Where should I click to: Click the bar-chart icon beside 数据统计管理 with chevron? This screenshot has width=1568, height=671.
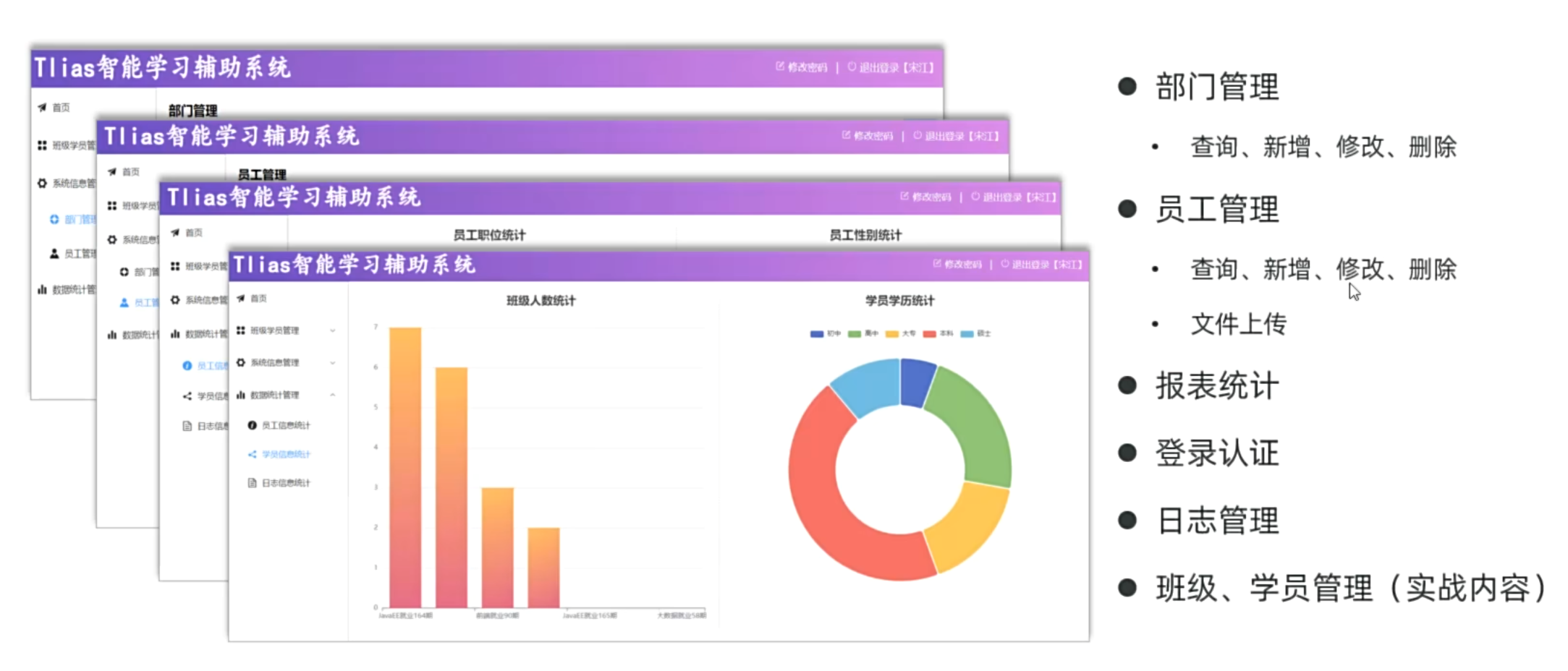tap(241, 395)
